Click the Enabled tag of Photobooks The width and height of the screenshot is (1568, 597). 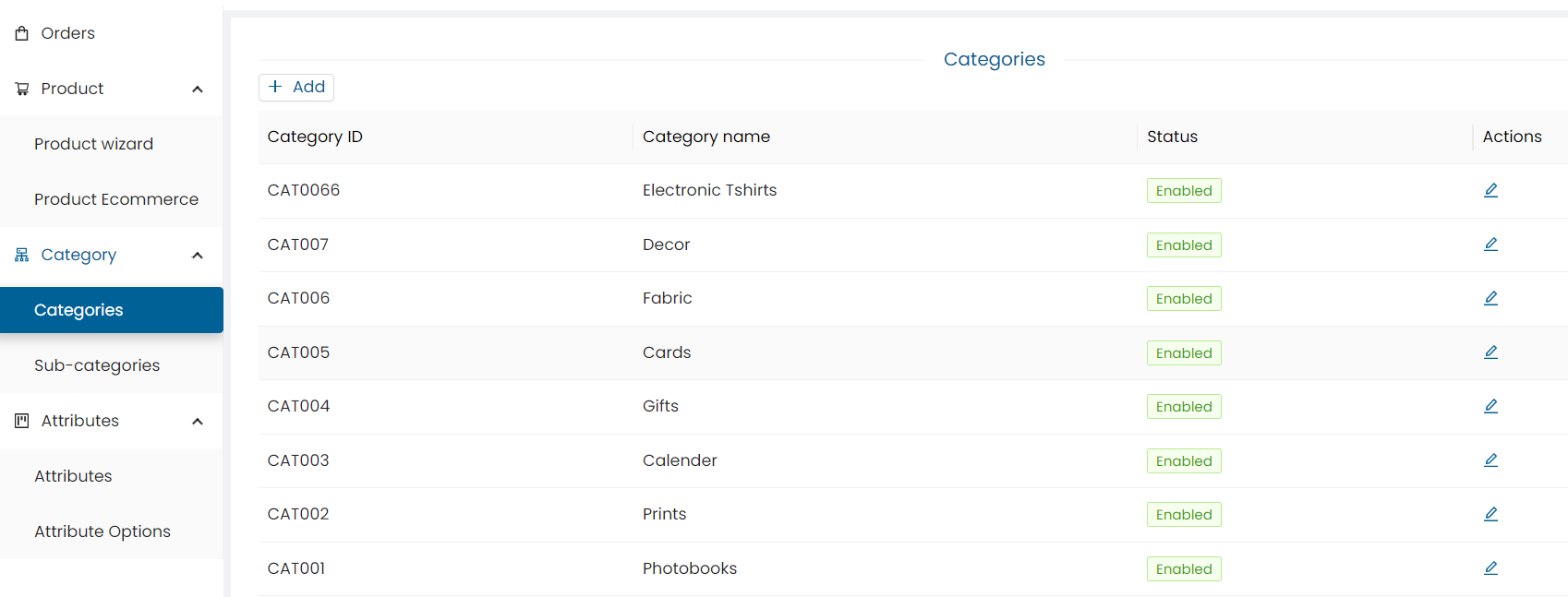(x=1184, y=569)
